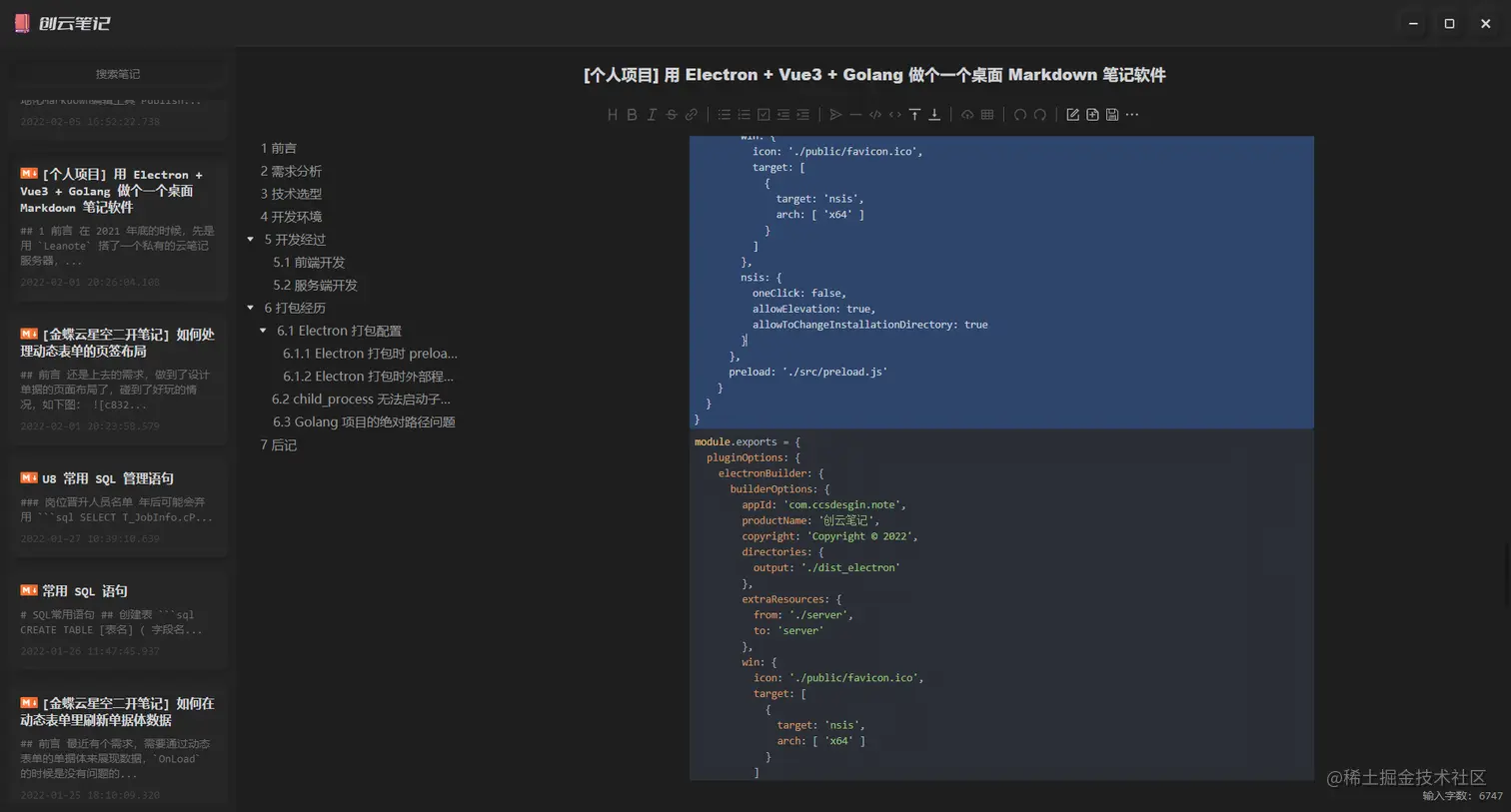Click the 'module.exports = {' line in preview
The image size is (1511, 812).
tap(748, 441)
